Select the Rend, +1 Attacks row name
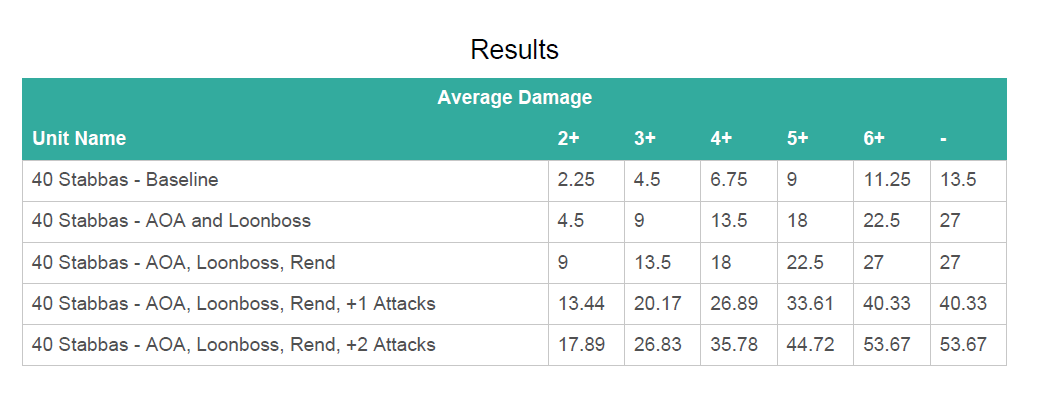The width and height of the screenshot is (1039, 411). pyautogui.click(x=233, y=303)
